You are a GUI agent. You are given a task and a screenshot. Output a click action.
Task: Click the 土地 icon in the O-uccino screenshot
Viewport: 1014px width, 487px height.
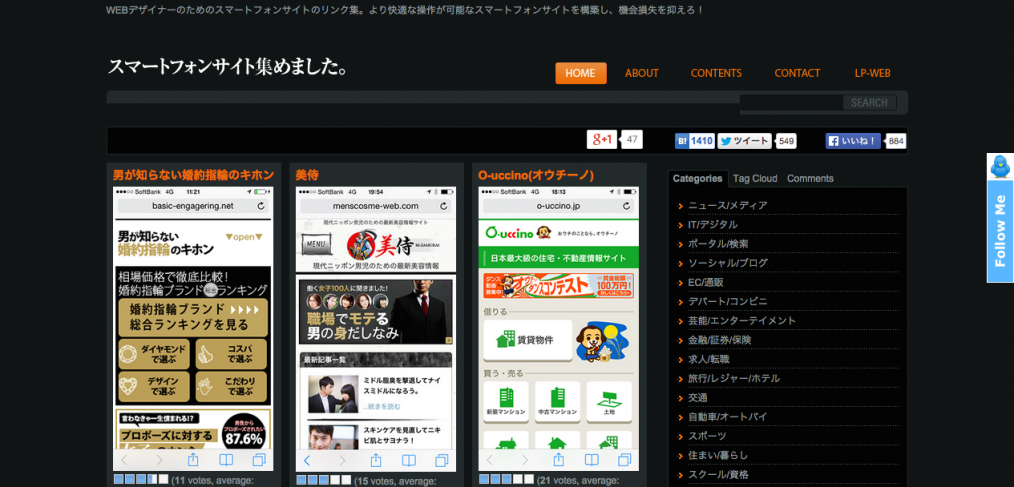click(x=609, y=402)
